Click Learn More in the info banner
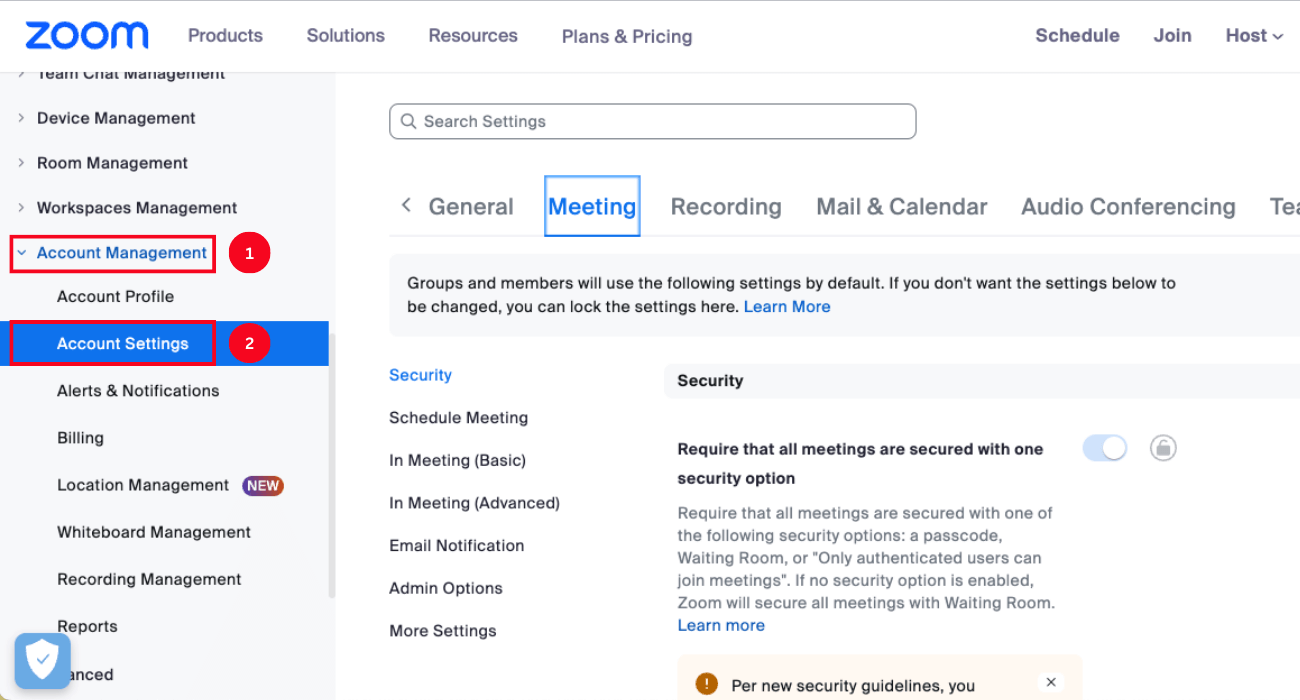The width and height of the screenshot is (1300, 700). click(787, 306)
